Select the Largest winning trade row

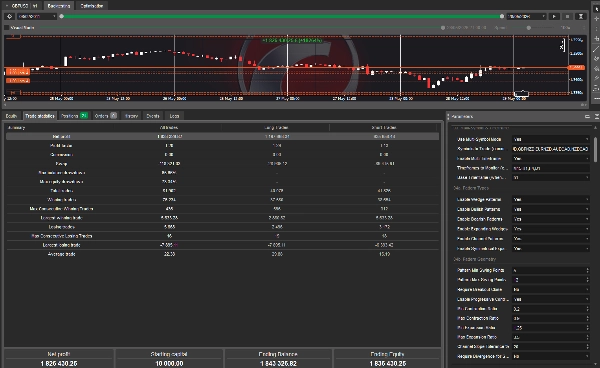[222, 218]
